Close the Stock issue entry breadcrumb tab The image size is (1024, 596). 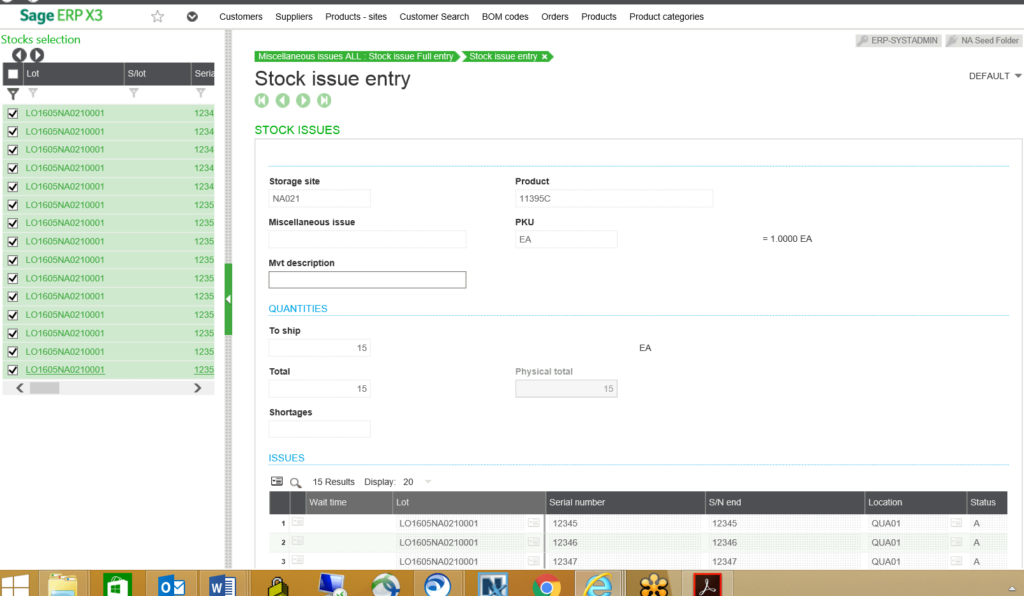pos(546,57)
